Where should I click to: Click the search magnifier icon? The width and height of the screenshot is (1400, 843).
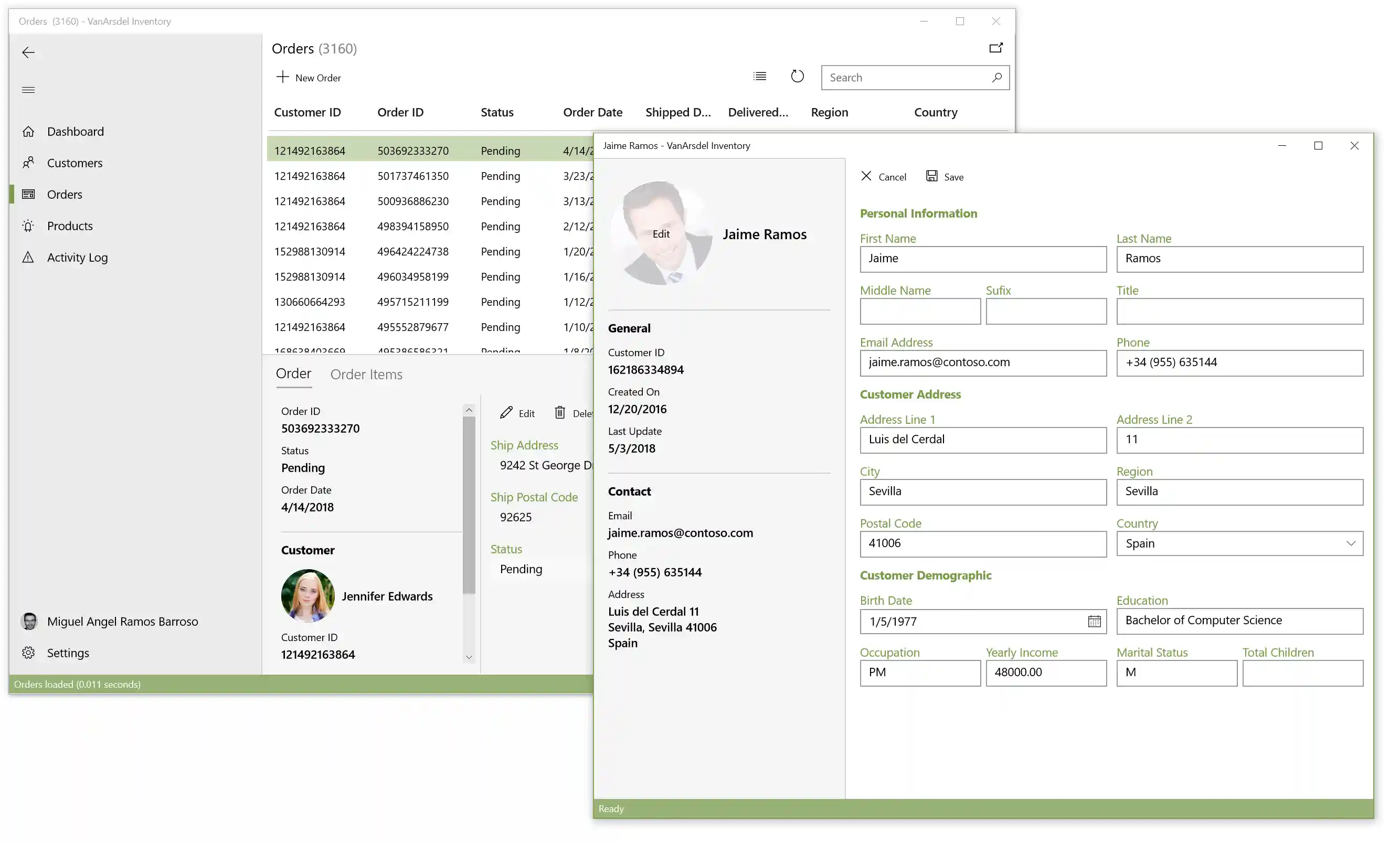pos(996,78)
